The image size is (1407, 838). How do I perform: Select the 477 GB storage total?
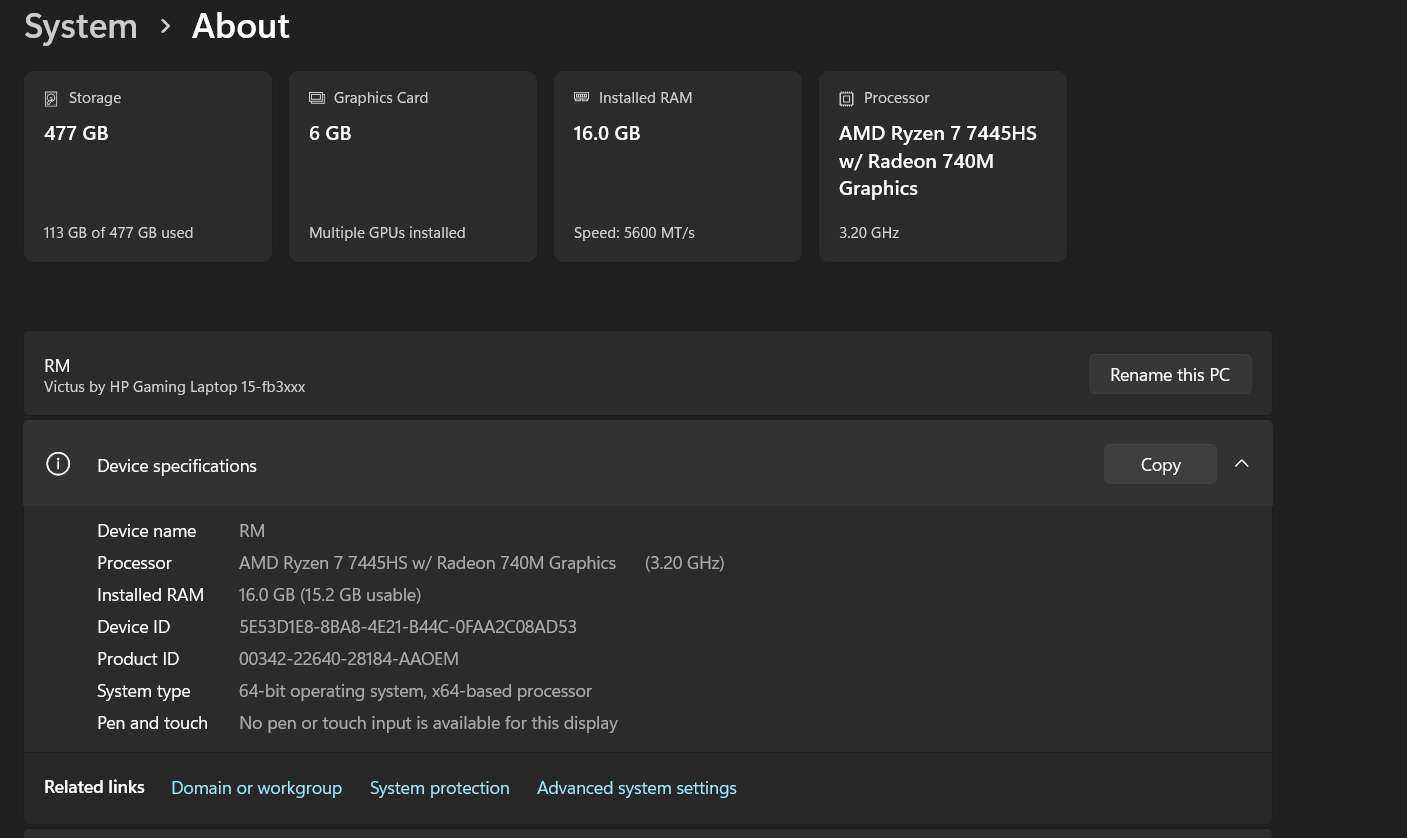[x=76, y=133]
